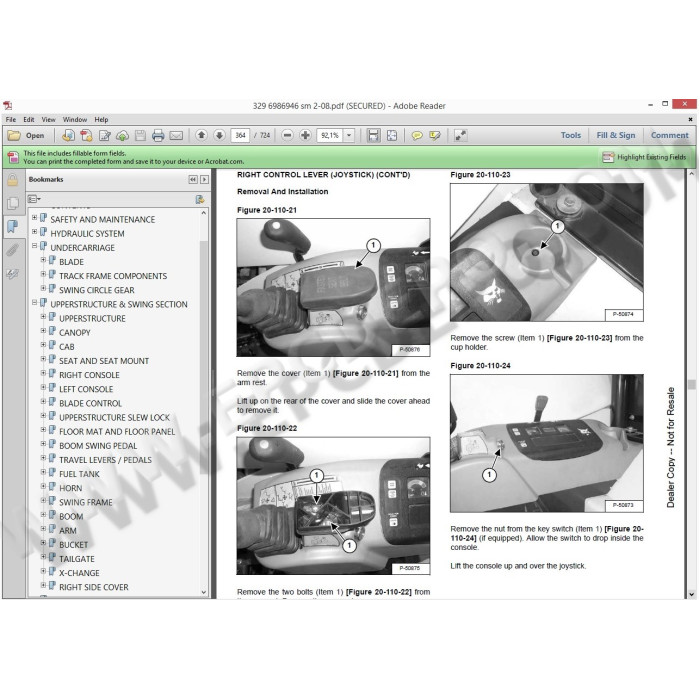Select the SWING CIRCLE GEAR bookmark
This screenshot has height=700, width=700.
[x=97, y=290]
